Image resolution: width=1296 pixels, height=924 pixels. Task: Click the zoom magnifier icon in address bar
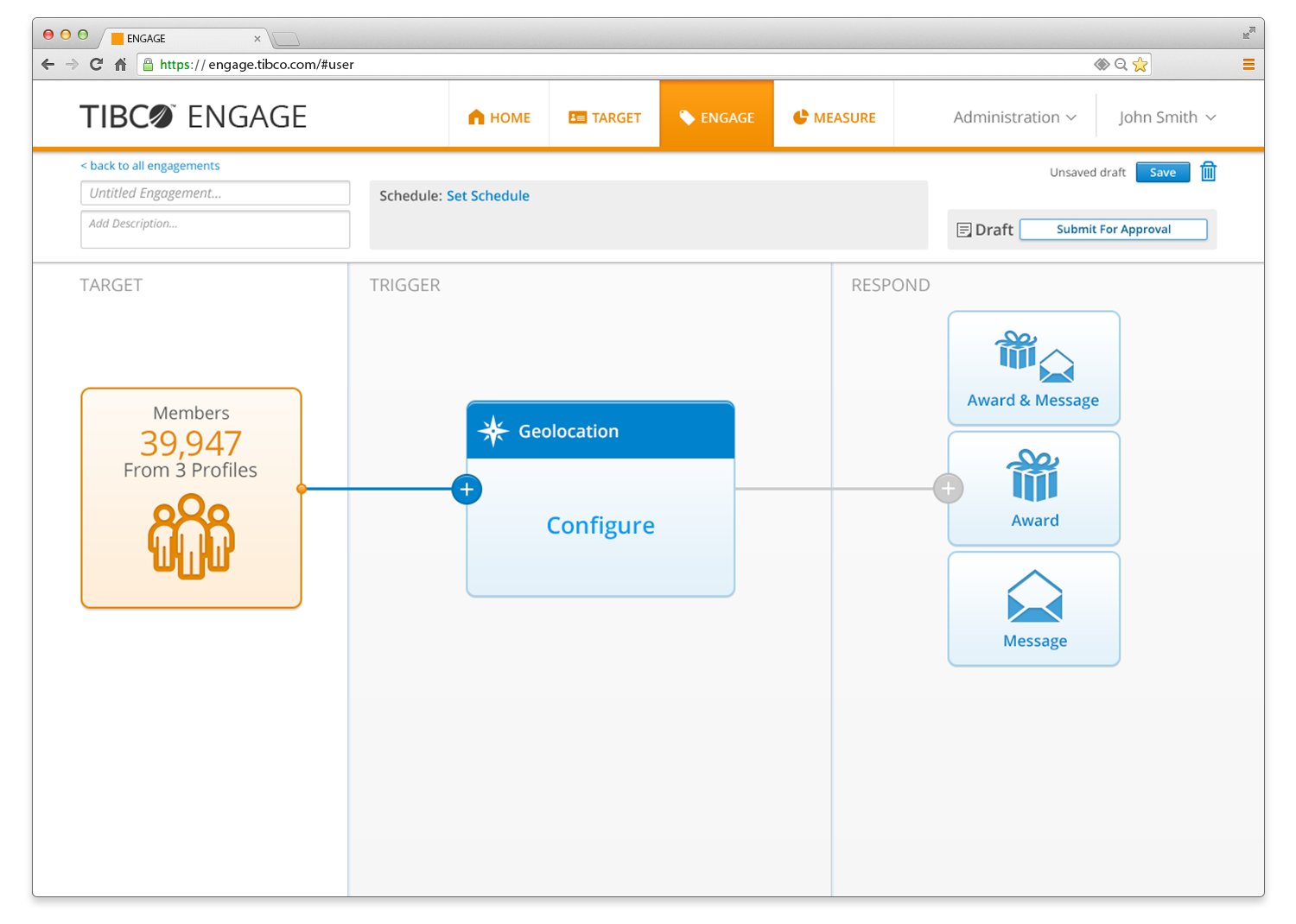pyautogui.click(x=1121, y=65)
